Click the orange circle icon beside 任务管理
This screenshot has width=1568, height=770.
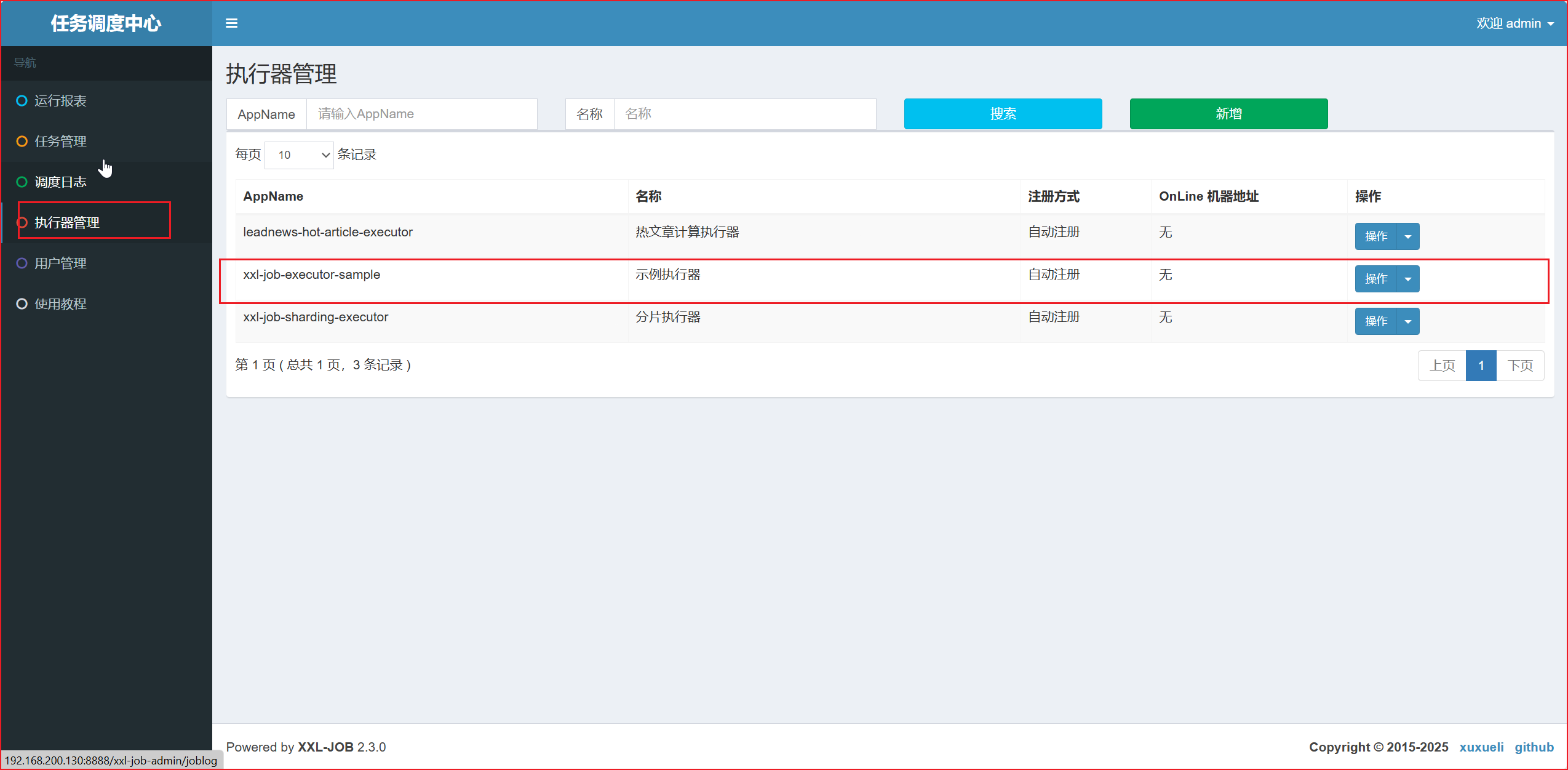tap(22, 142)
